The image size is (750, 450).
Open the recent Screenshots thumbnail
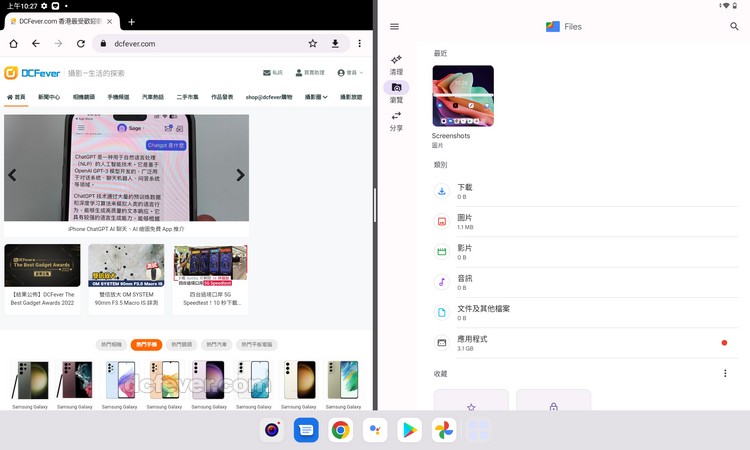pyautogui.click(x=463, y=96)
